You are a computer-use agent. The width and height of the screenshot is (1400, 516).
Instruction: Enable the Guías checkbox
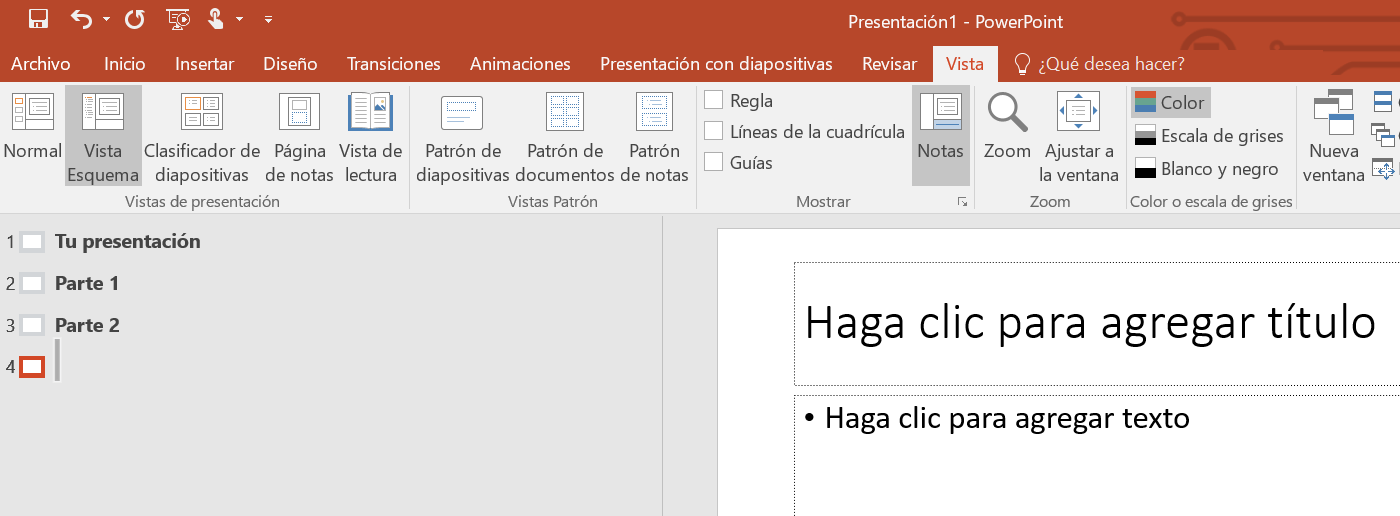(x=714, y=162)
